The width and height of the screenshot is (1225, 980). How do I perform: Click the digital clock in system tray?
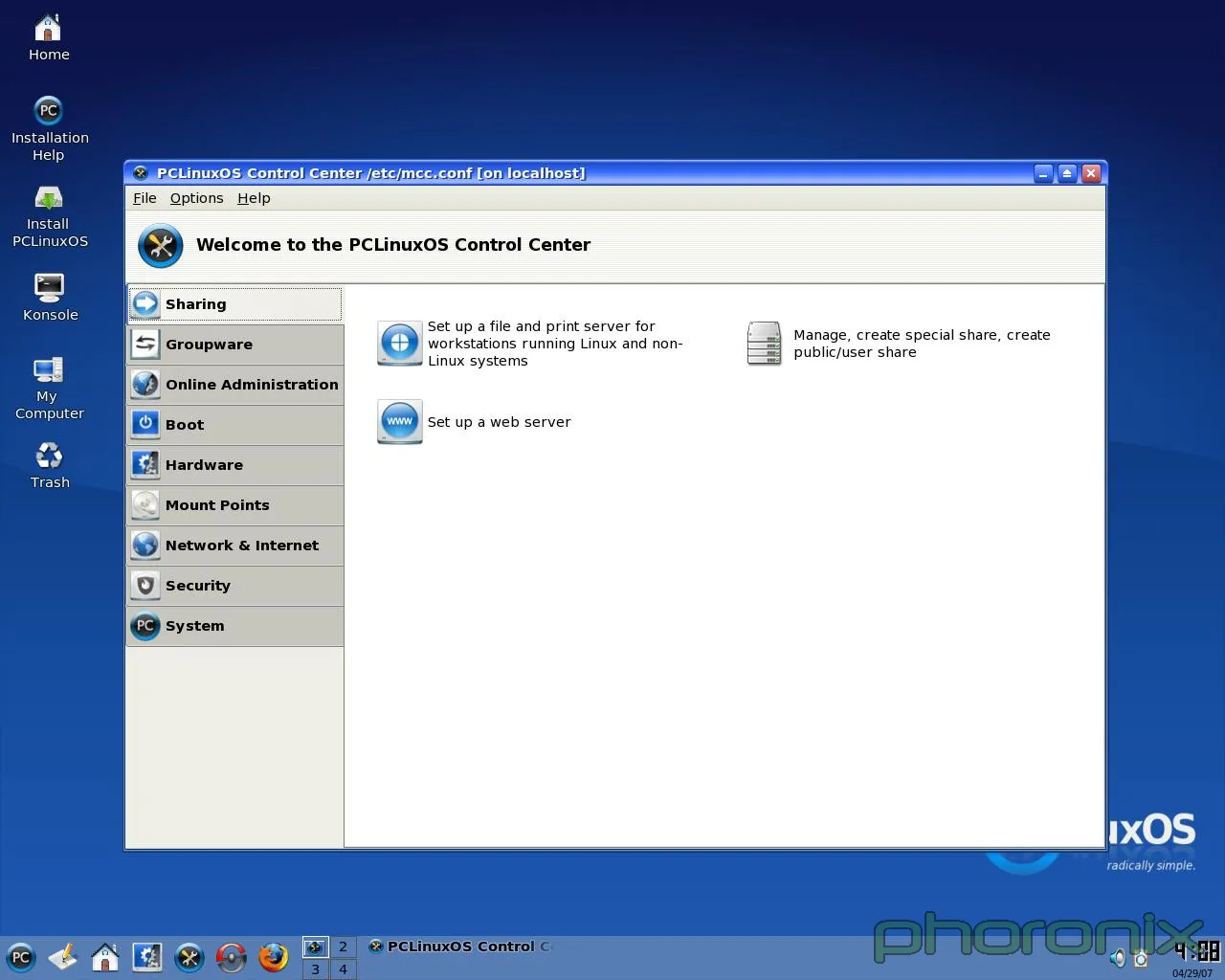(1196, 951)
